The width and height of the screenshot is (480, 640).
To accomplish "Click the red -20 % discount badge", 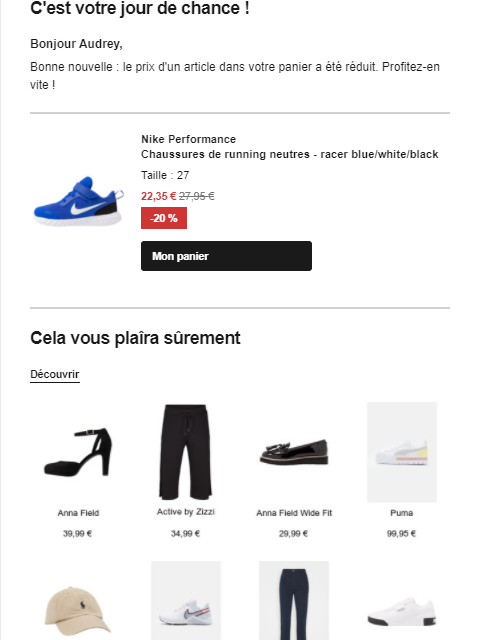I will point(164,218).
